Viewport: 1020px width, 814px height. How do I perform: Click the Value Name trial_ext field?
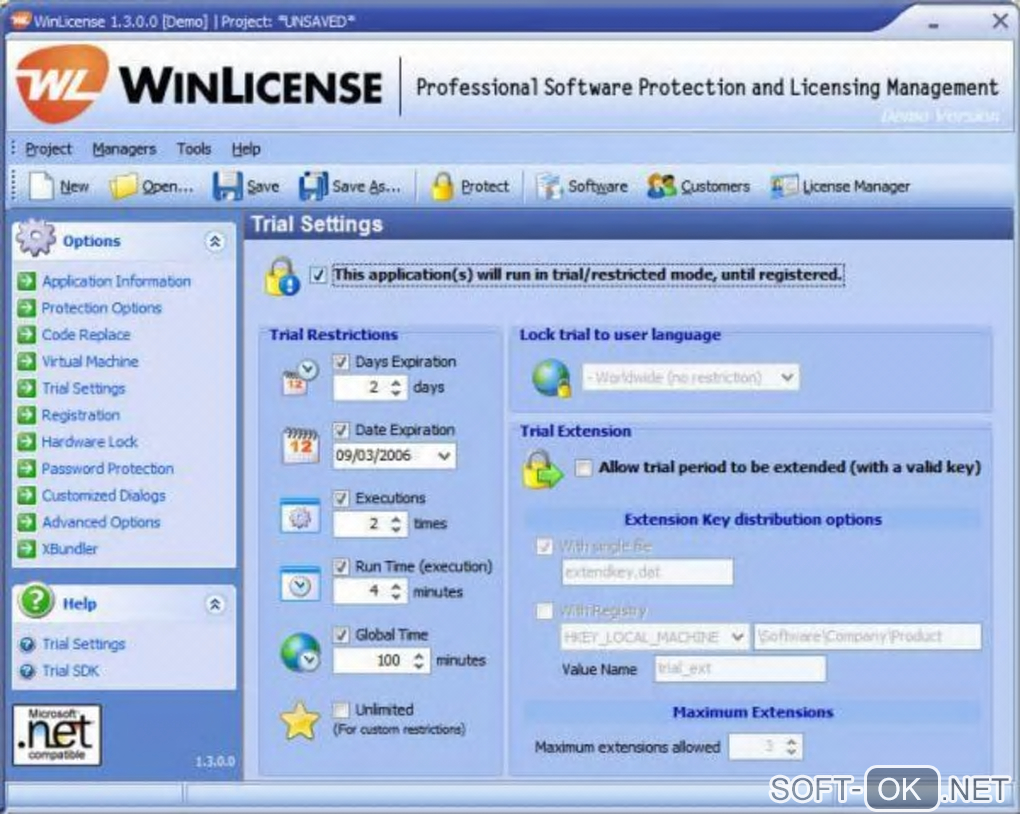tap(740, 669)
